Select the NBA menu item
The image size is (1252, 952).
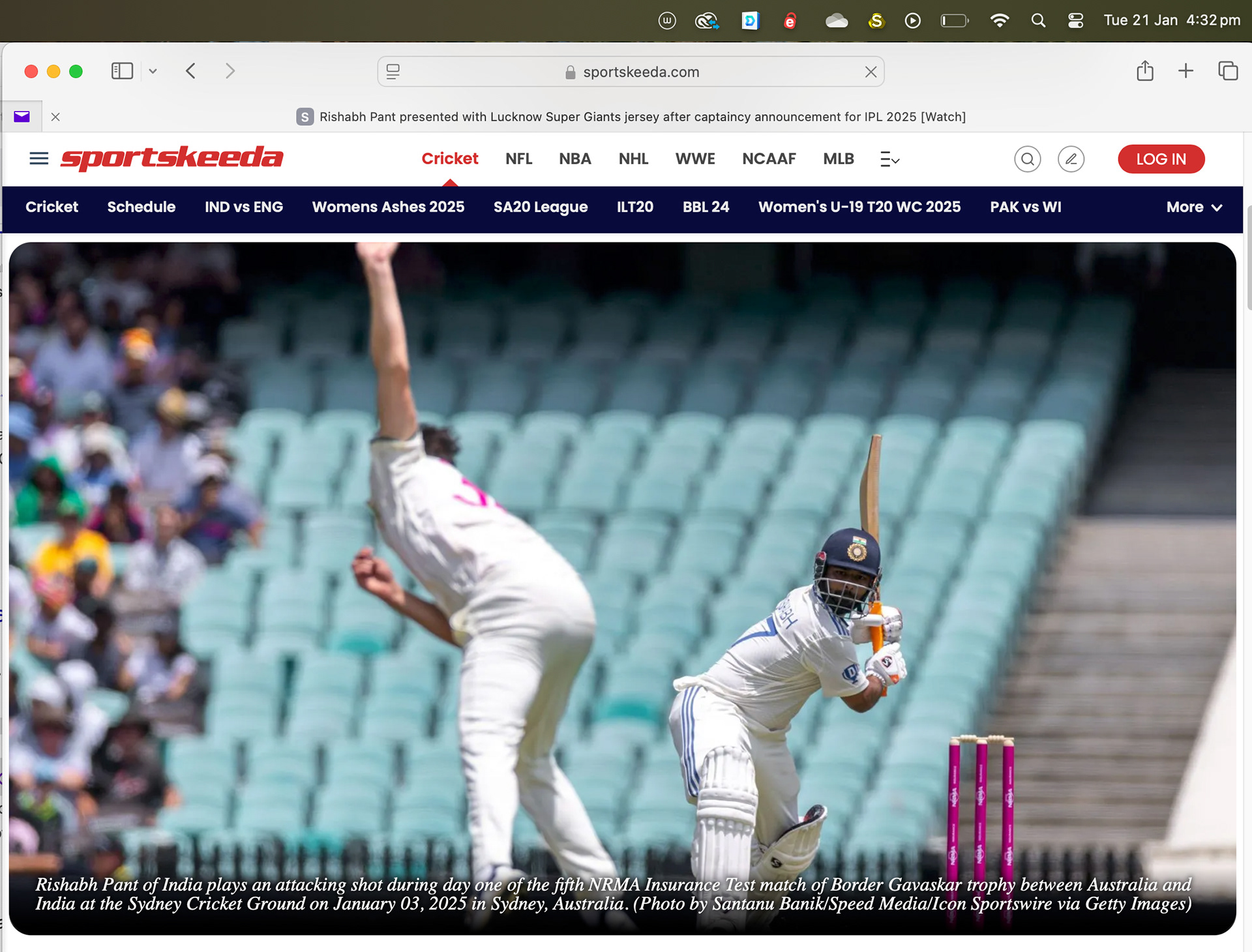click(x=574, y=159)
